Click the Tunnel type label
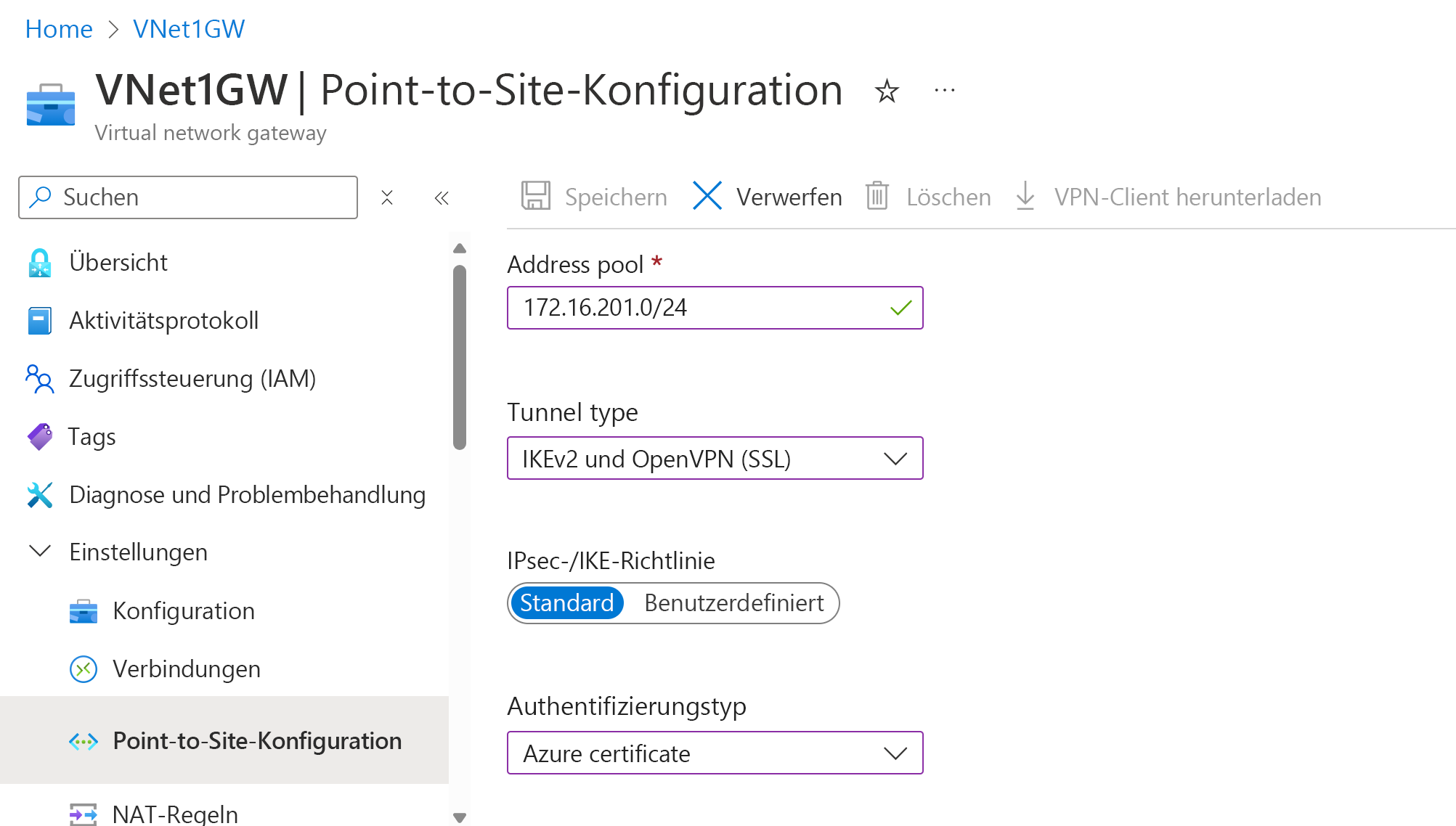 572,412
